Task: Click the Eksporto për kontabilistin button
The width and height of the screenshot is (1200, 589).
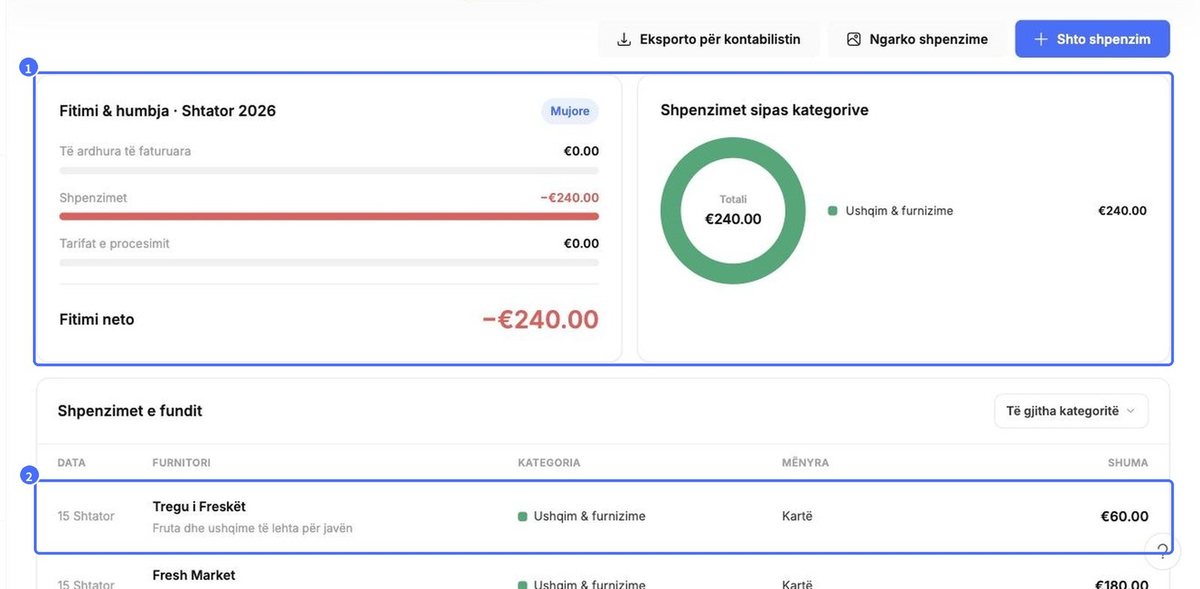Action: (709, 39)
